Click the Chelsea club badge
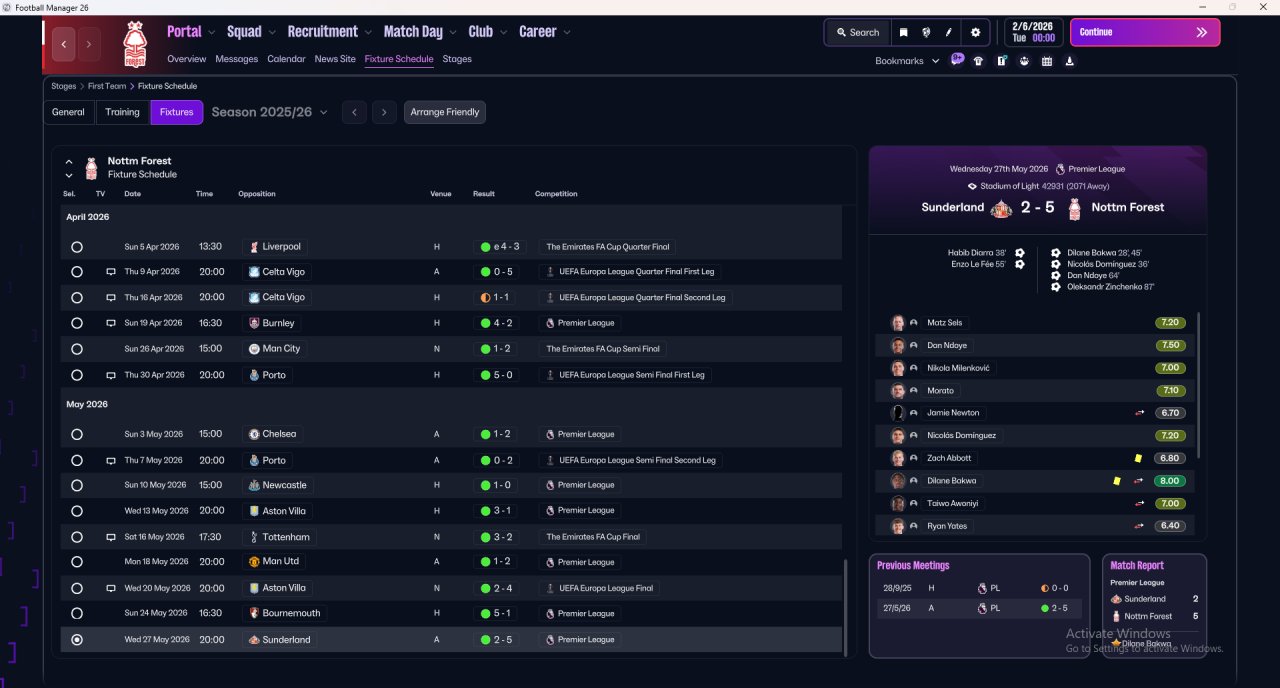1280x688 pixels. (x=254, y=434)
